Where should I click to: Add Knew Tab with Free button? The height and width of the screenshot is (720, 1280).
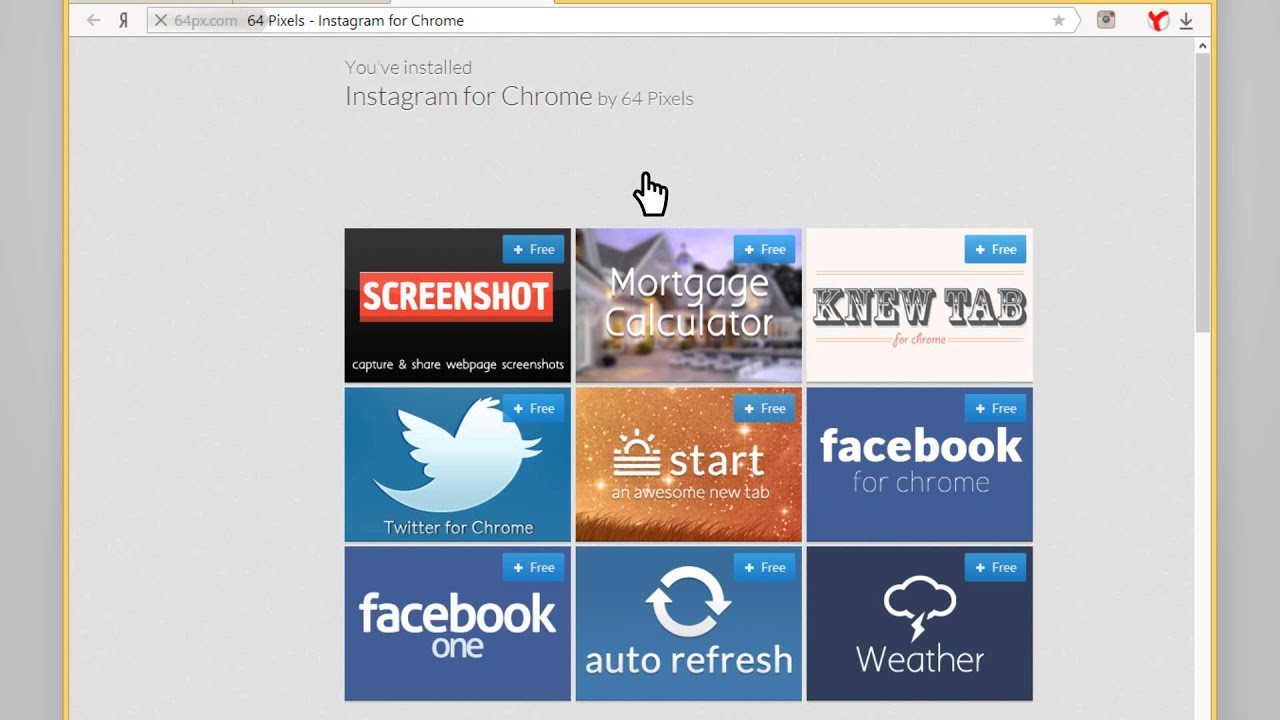pos(995,249)
